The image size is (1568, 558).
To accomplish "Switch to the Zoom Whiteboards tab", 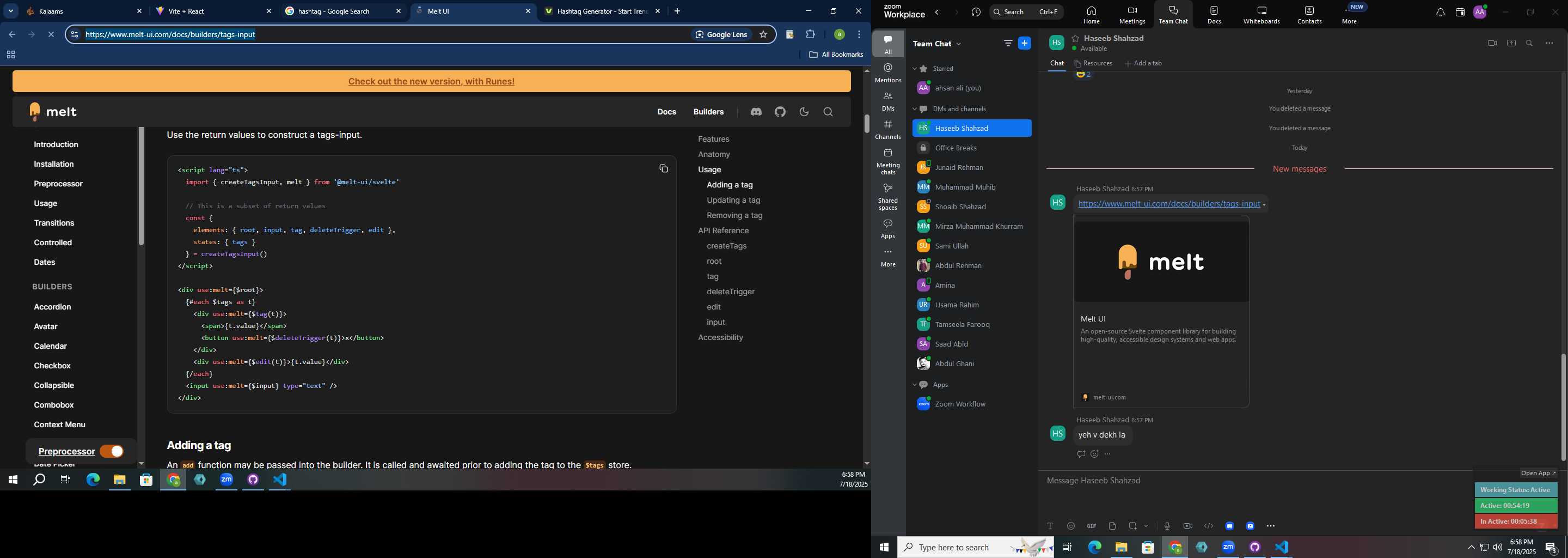I will point(1261,15).
